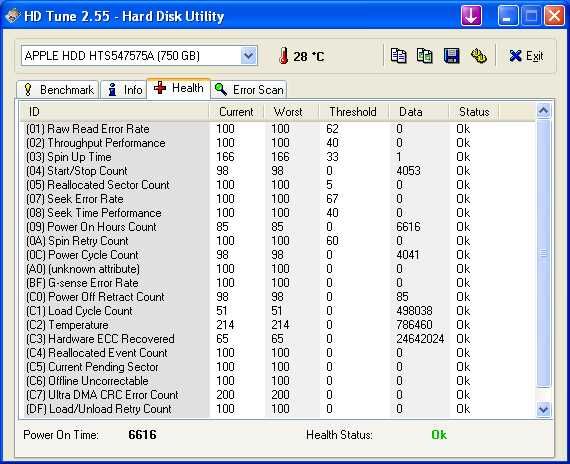Image resolution: width=570 pixels, height=464 pixels.
Task: Click the Threshold column header
Action: click(353, 112)
